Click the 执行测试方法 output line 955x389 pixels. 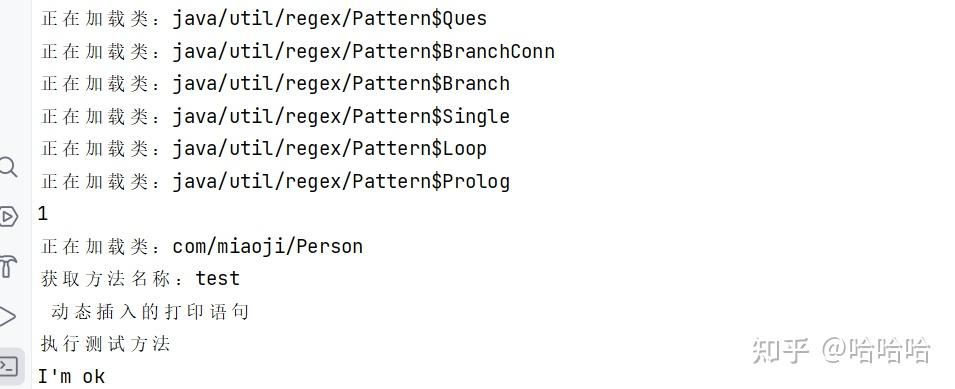pyautogui.click(x=105, y=344)
